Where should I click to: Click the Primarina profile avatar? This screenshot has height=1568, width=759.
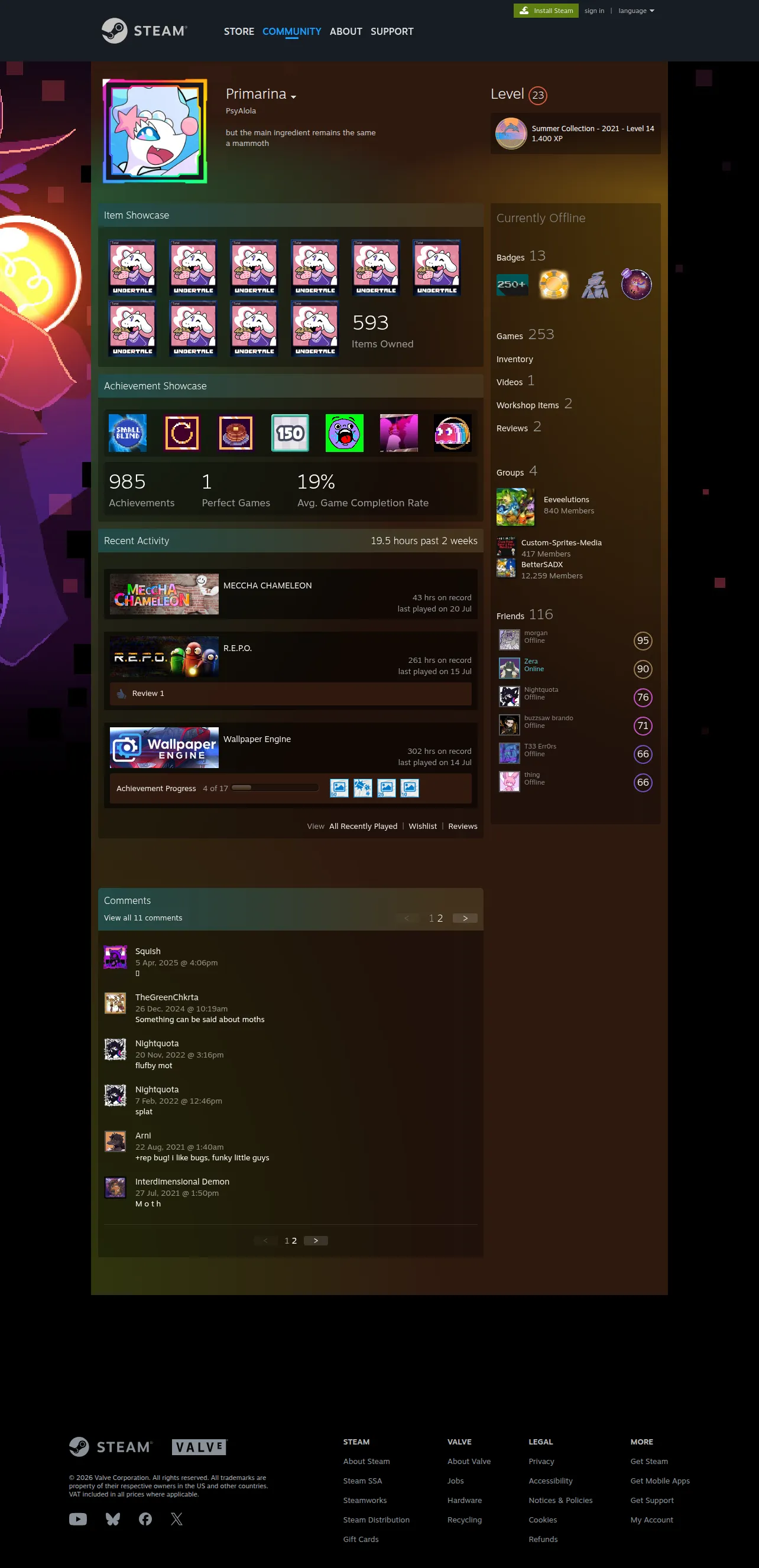coord(155,131)
